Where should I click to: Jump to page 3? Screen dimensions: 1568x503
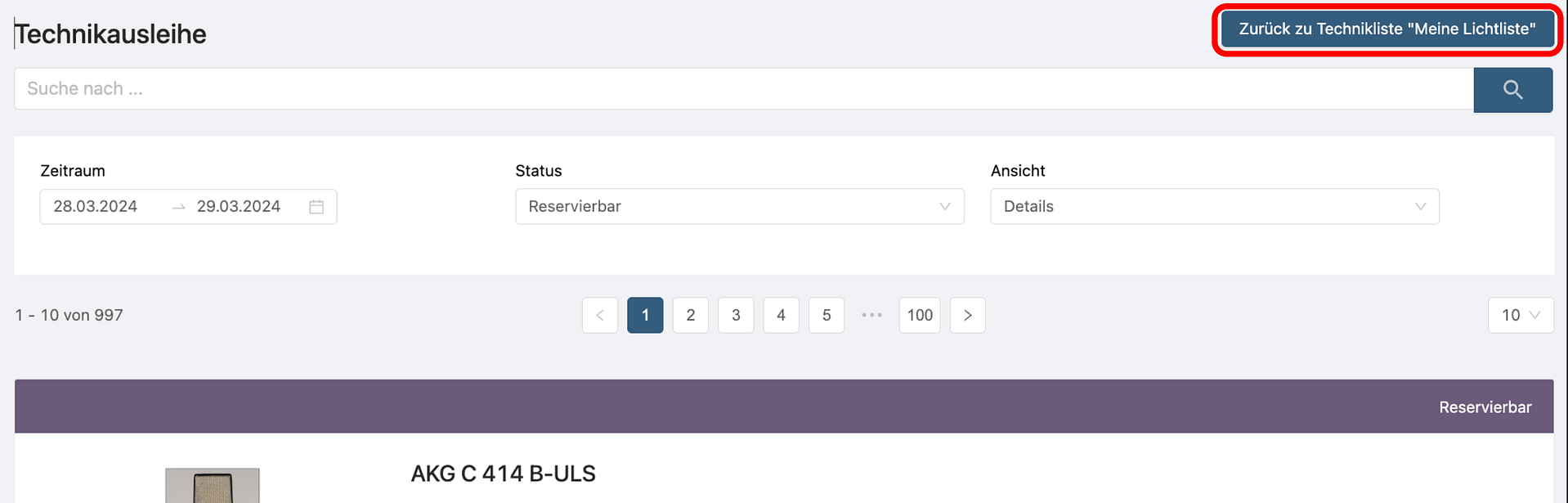736,316
